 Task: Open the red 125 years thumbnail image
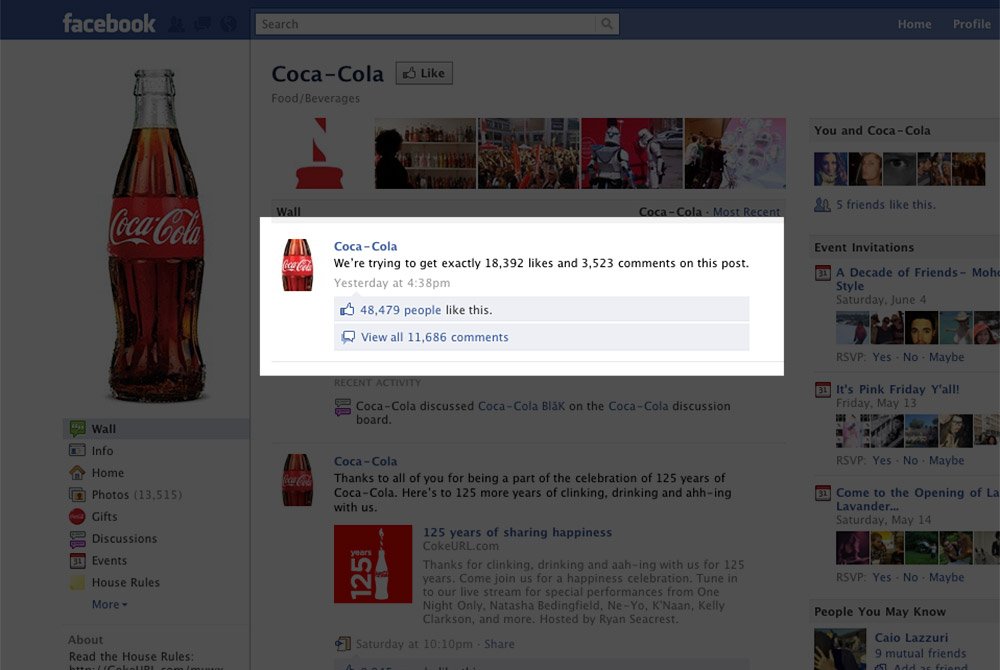coord(373,564)
